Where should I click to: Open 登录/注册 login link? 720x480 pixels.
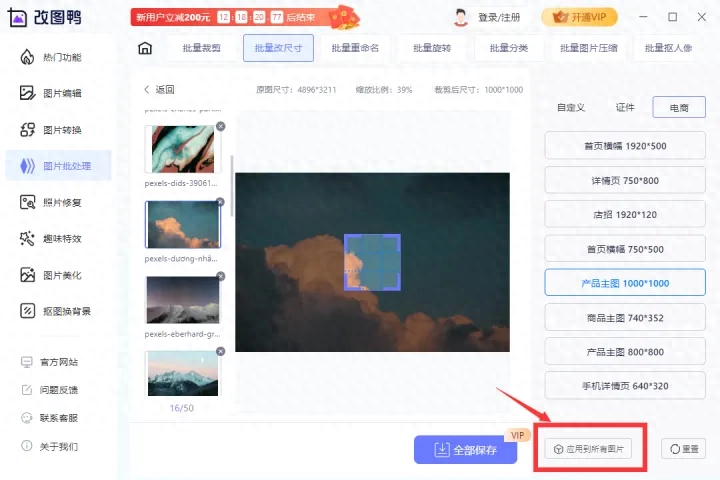pyautogui.click(x=499, y=17)
